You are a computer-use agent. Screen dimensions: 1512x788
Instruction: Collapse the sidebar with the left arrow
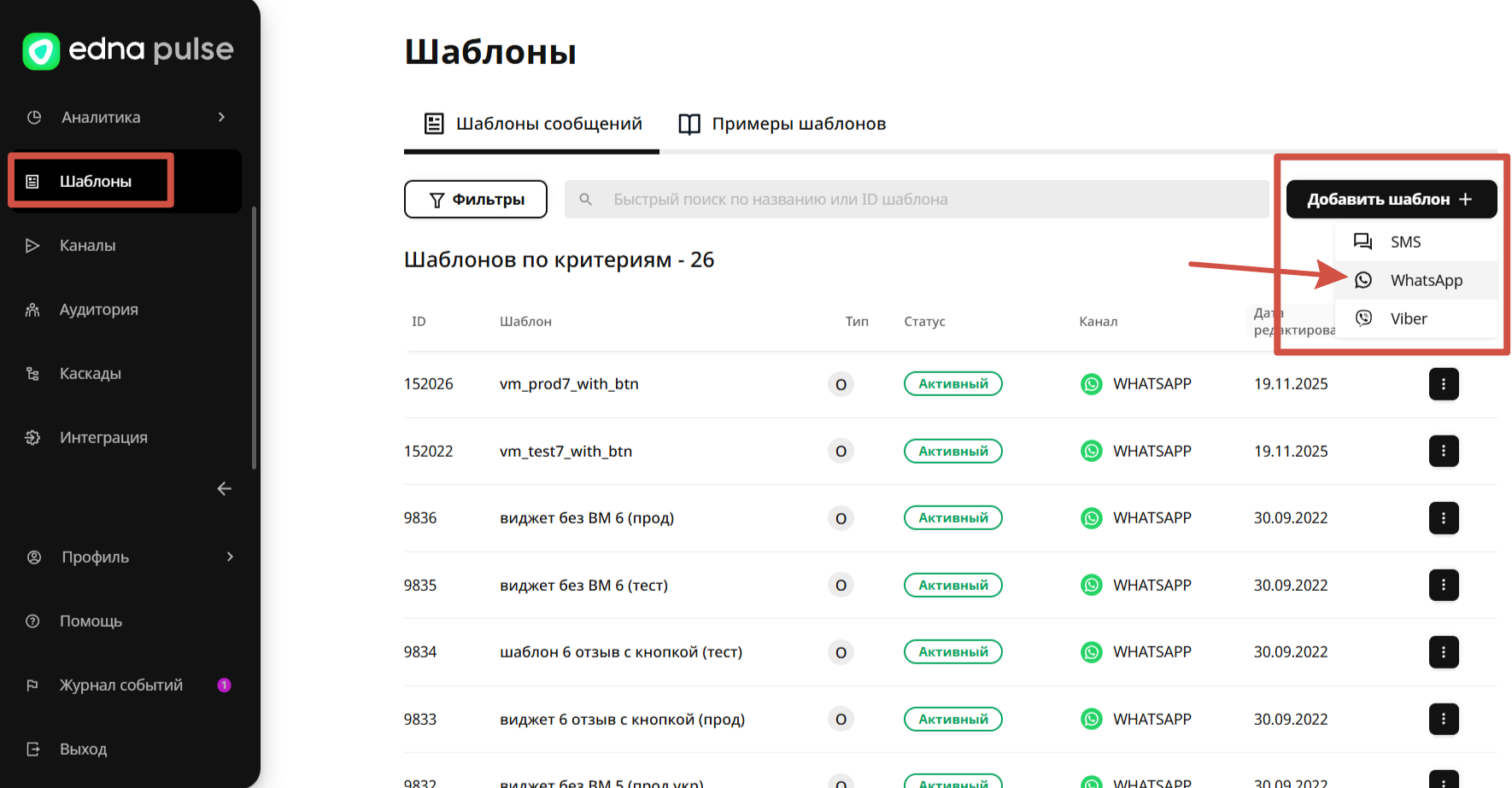point(224,488)
